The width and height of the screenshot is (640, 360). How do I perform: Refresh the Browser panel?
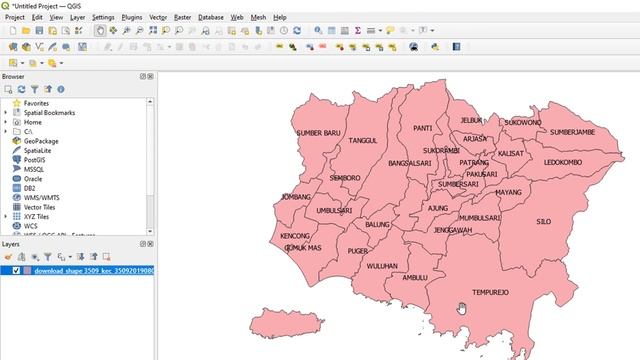(22, 89)
